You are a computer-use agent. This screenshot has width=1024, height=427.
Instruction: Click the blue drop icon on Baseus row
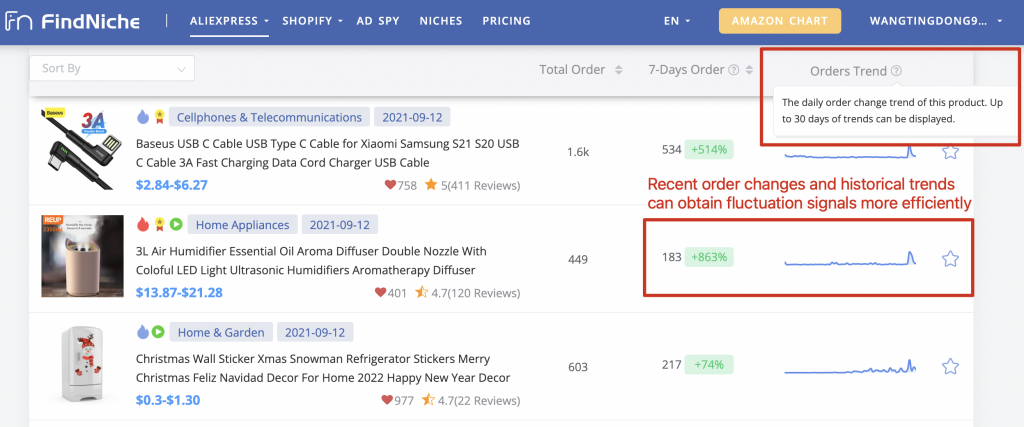click(143, 118)
